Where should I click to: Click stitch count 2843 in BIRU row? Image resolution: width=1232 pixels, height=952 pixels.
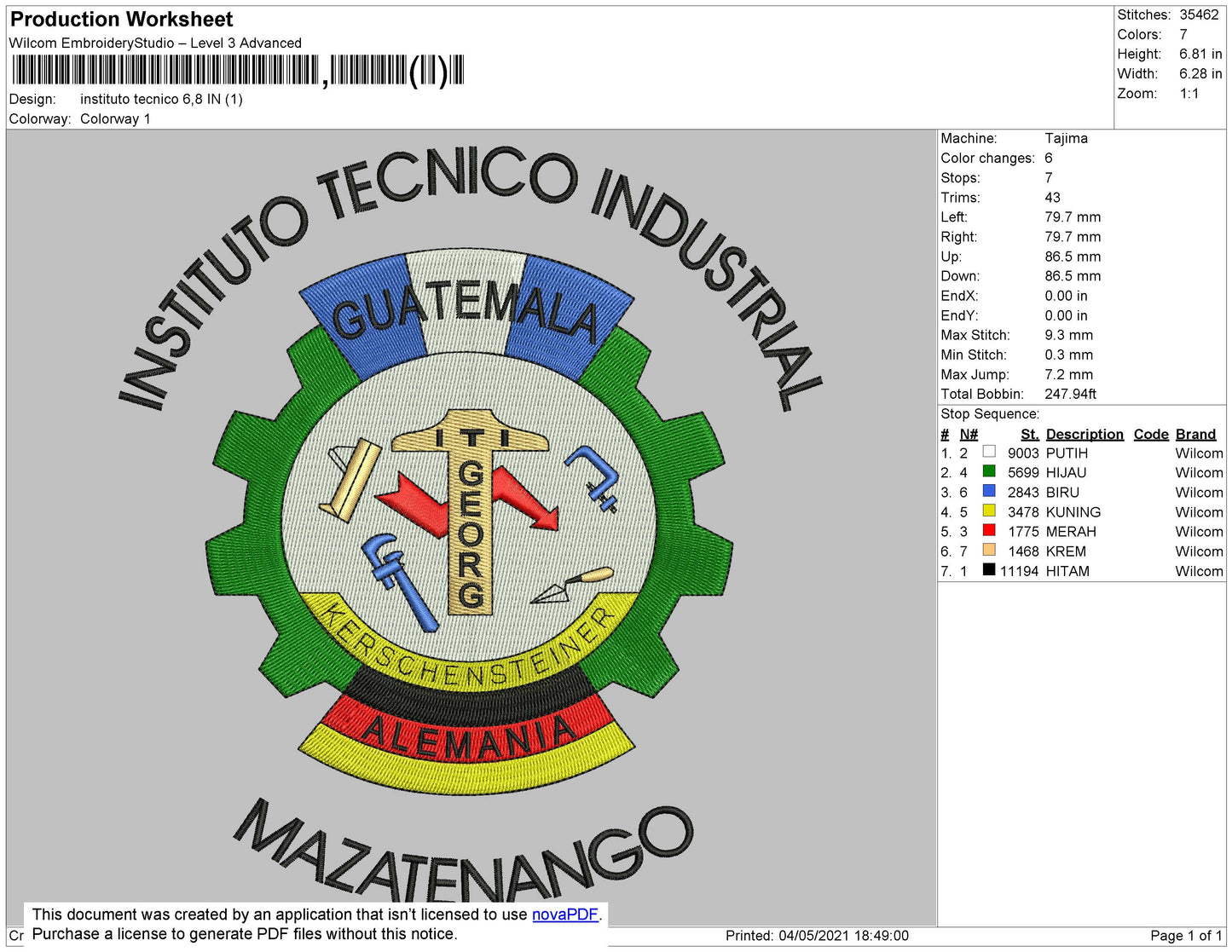click(1023, 493)
